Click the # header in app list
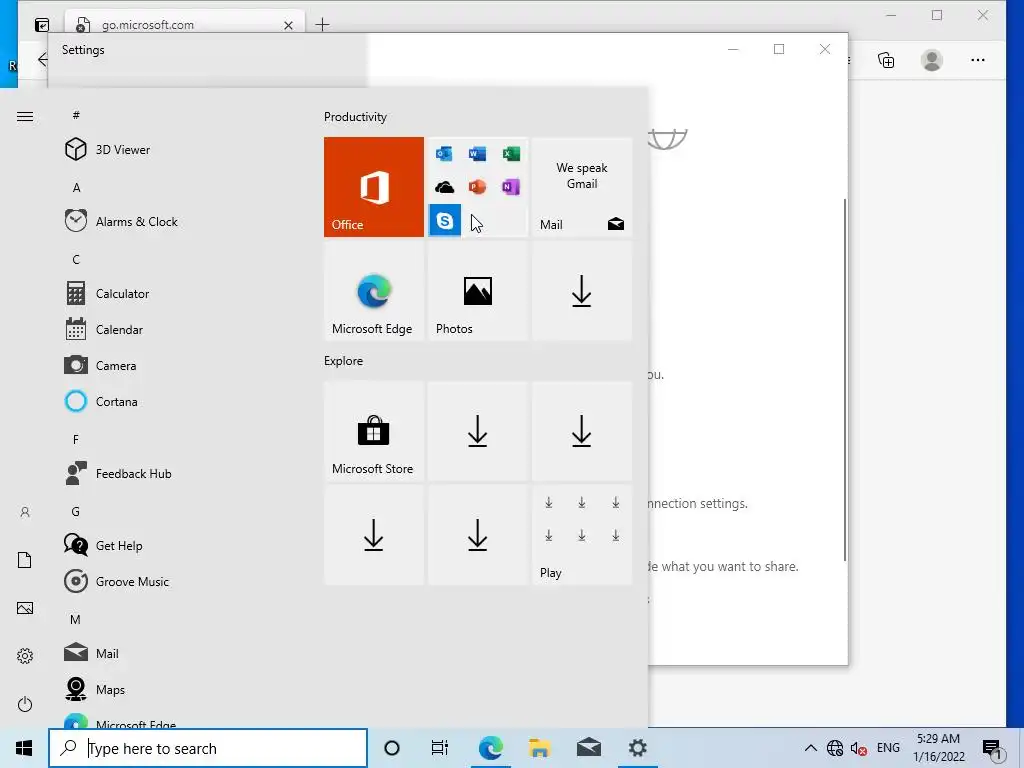The width and height of the screenshot is (1024, 768). pyautogui.click(x=76, y=115)
